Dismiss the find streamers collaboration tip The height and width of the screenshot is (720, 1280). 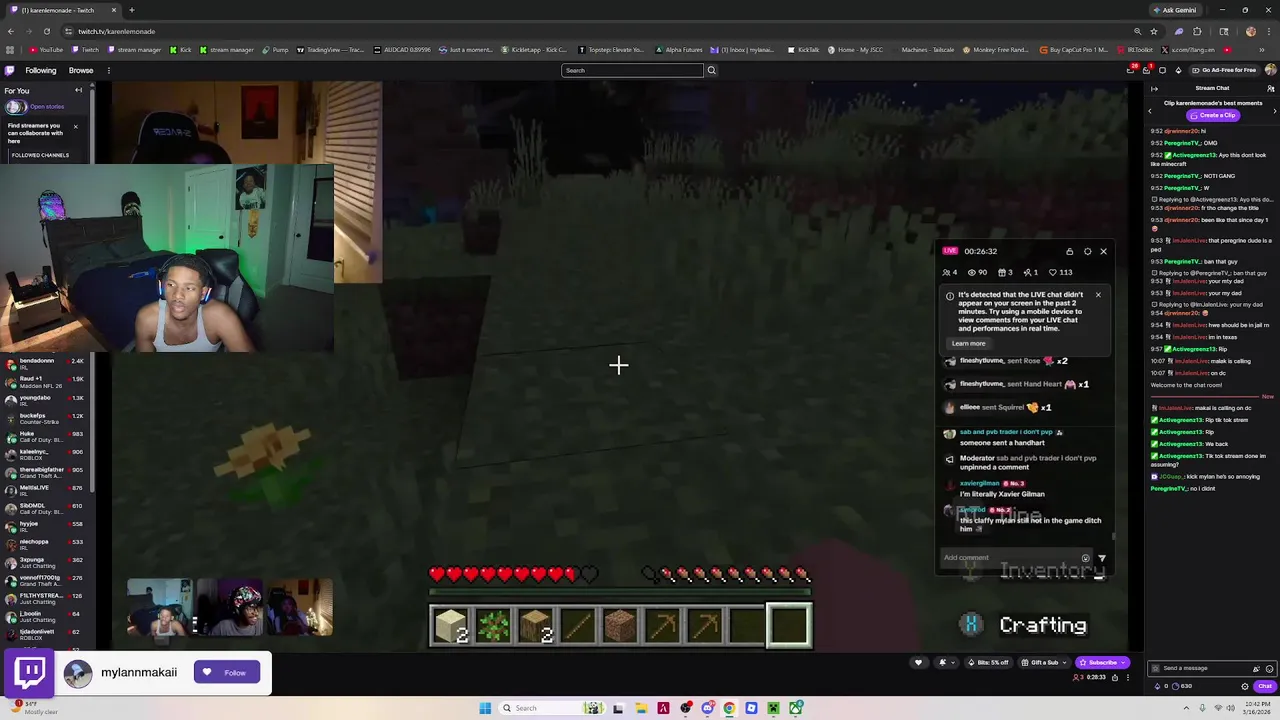75,126
